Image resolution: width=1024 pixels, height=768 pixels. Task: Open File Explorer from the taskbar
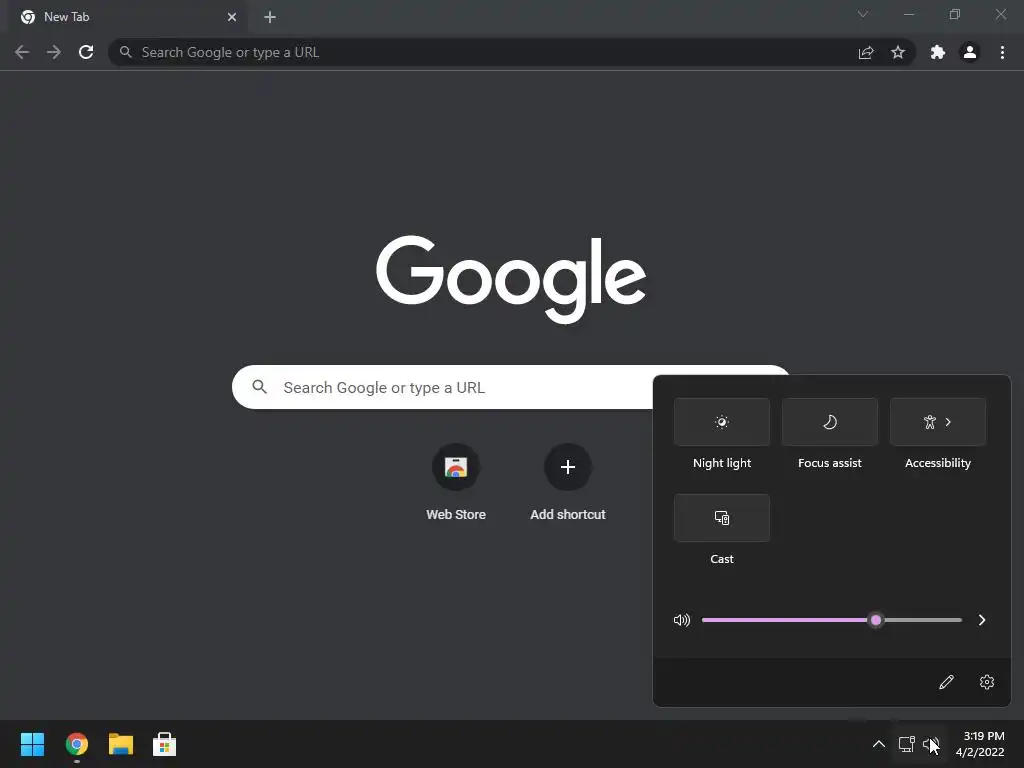(x=121, y=744)
